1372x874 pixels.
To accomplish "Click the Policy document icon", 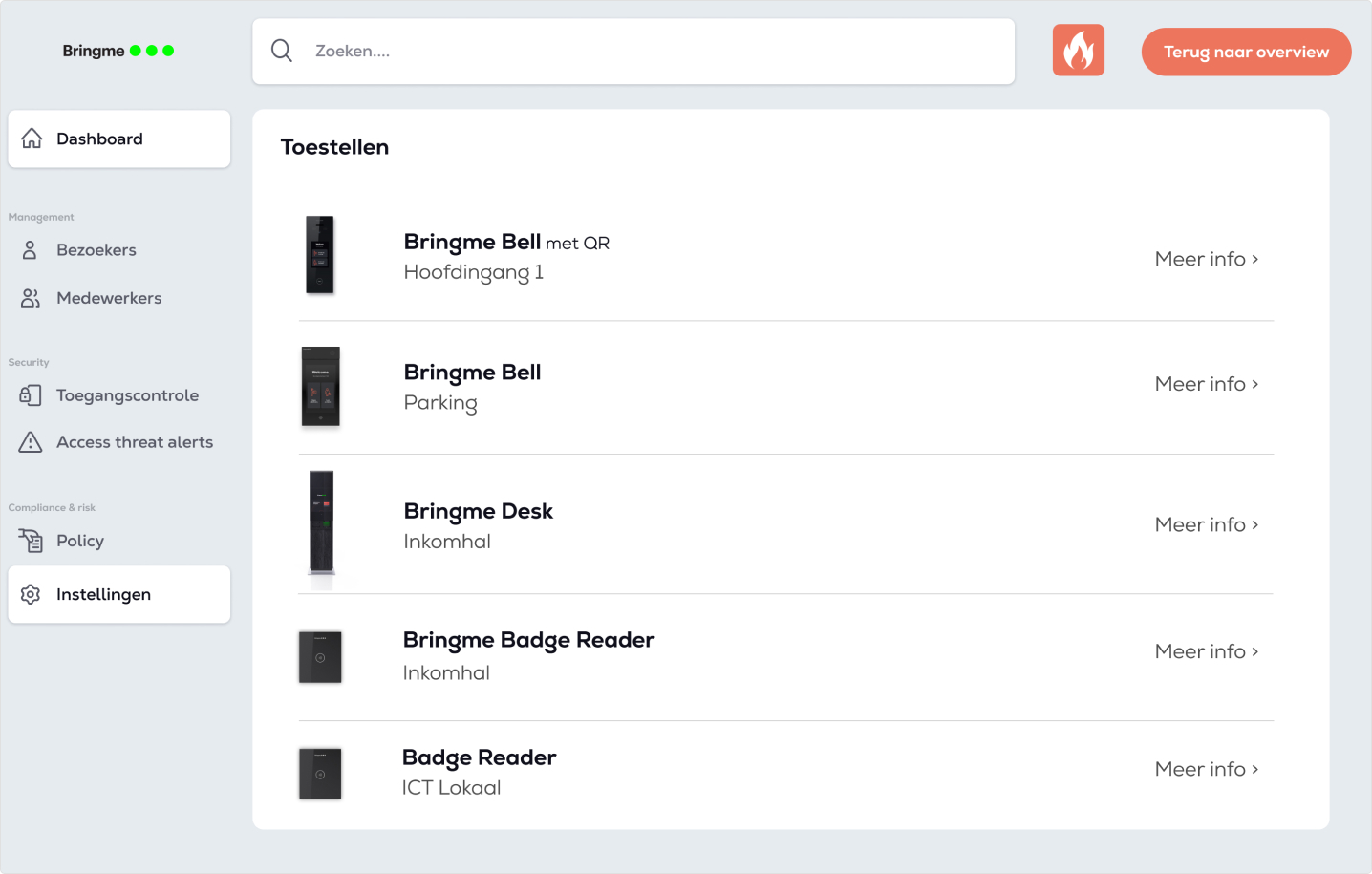I will [31, 541].
